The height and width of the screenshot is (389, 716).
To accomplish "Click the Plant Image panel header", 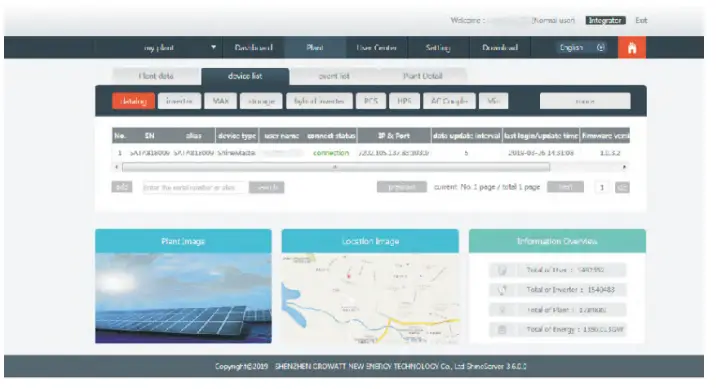I will pyautogui.click(x=184, y=241).
